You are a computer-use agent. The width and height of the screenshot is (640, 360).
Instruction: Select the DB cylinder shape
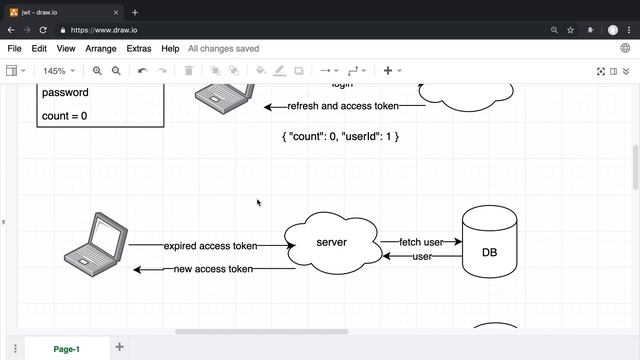[489, 242]
